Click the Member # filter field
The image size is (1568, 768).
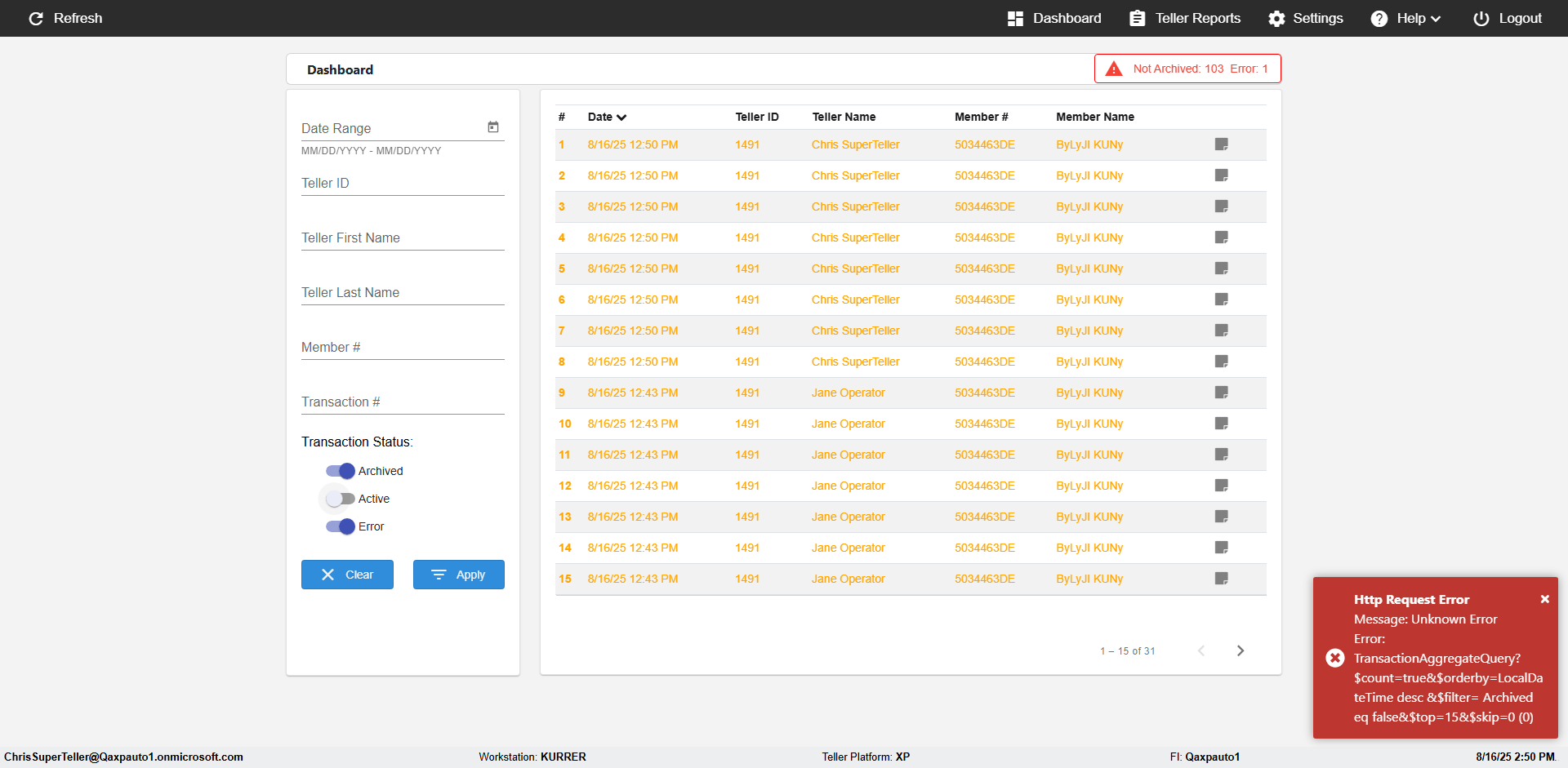(403, 347)
